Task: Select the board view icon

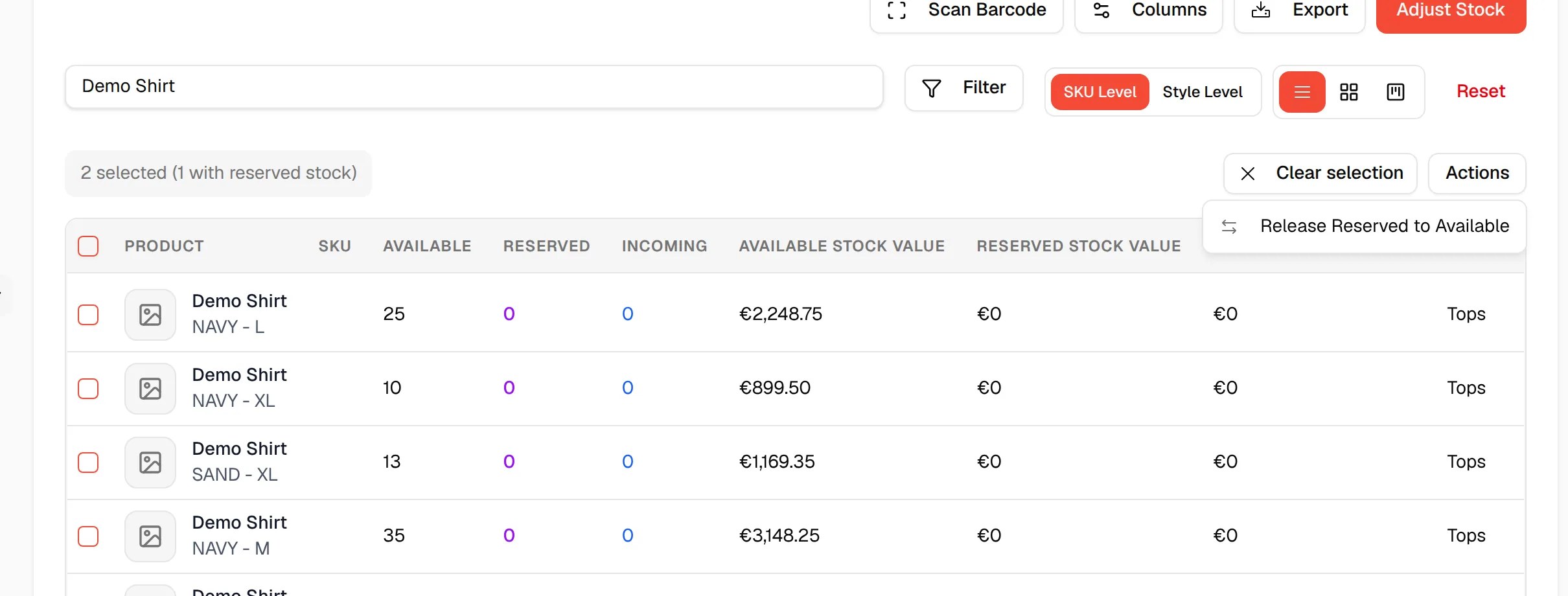Action: pos(1395,92)
